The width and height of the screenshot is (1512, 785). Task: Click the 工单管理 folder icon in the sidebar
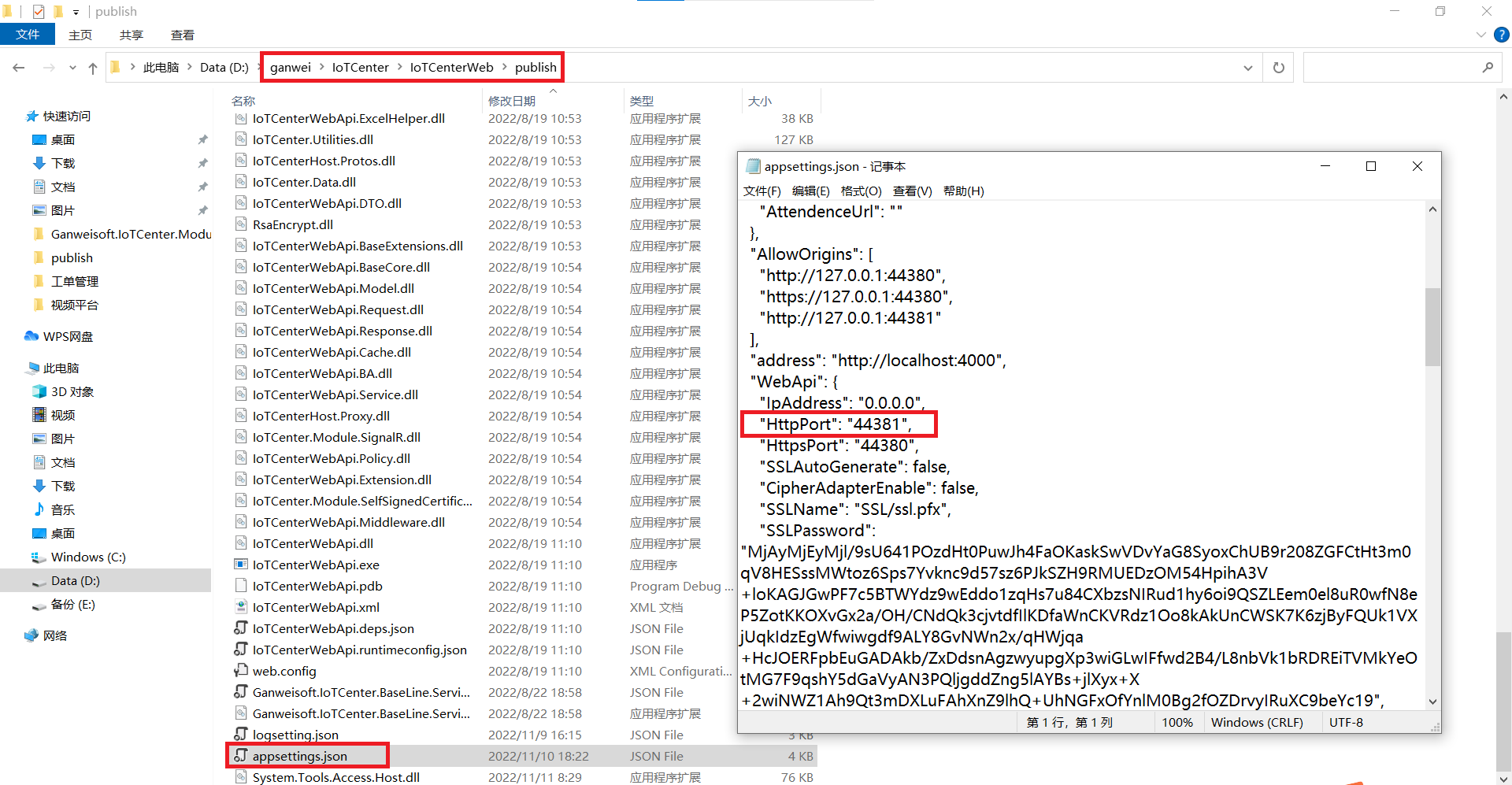point(39,281)
